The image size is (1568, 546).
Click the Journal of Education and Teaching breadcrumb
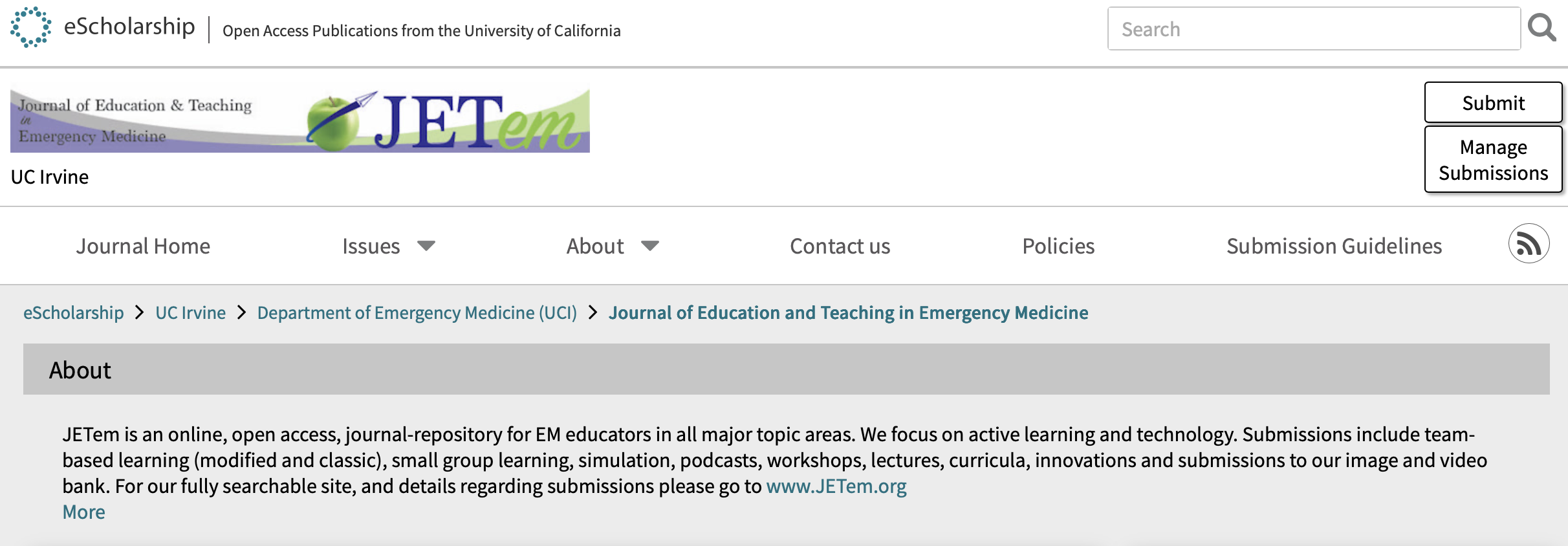tap(848, 313)
